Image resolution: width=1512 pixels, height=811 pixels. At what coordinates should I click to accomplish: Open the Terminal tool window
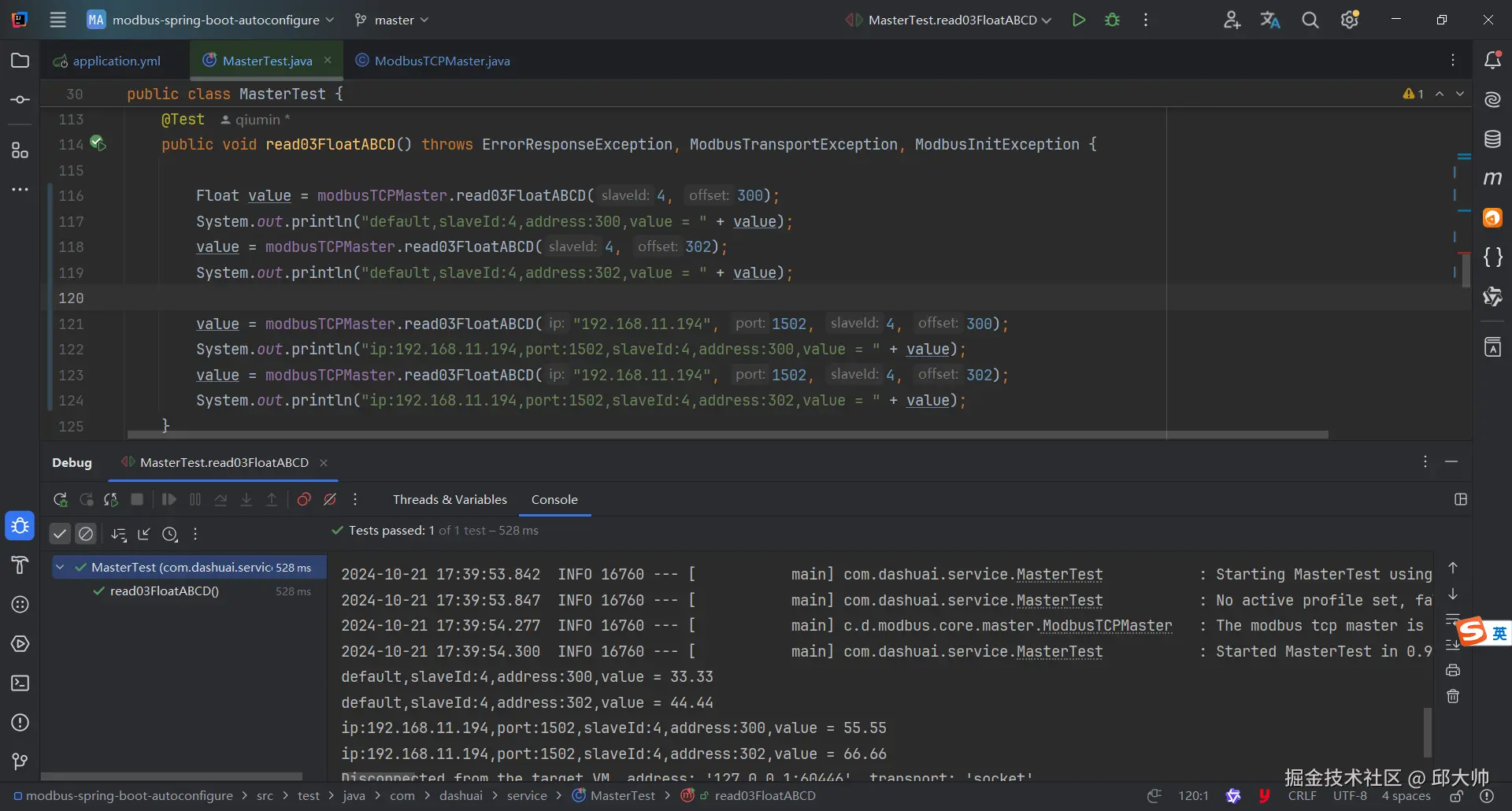point(20,683)
